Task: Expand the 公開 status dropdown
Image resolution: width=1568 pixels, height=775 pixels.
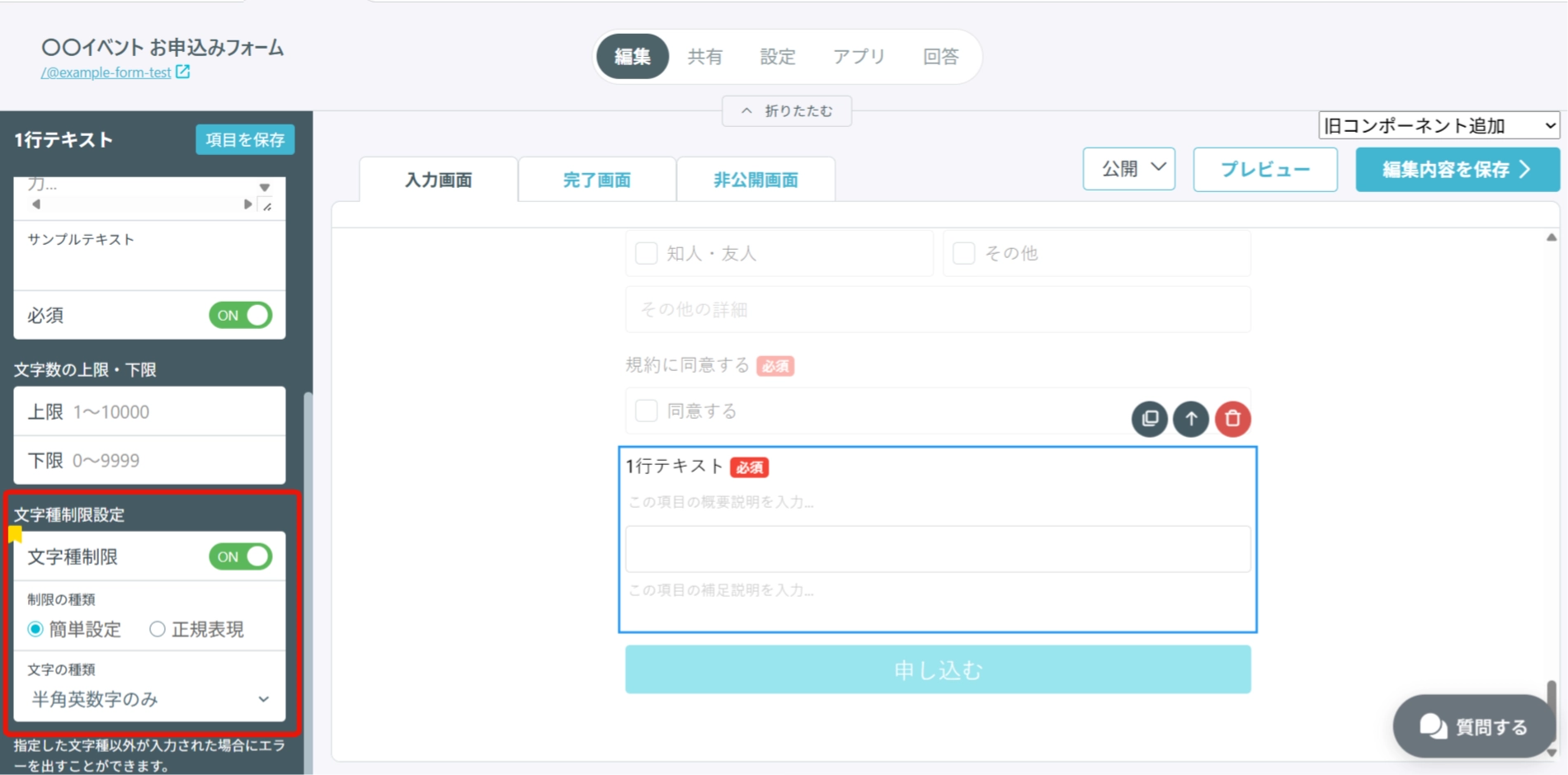Action: 1129,169
